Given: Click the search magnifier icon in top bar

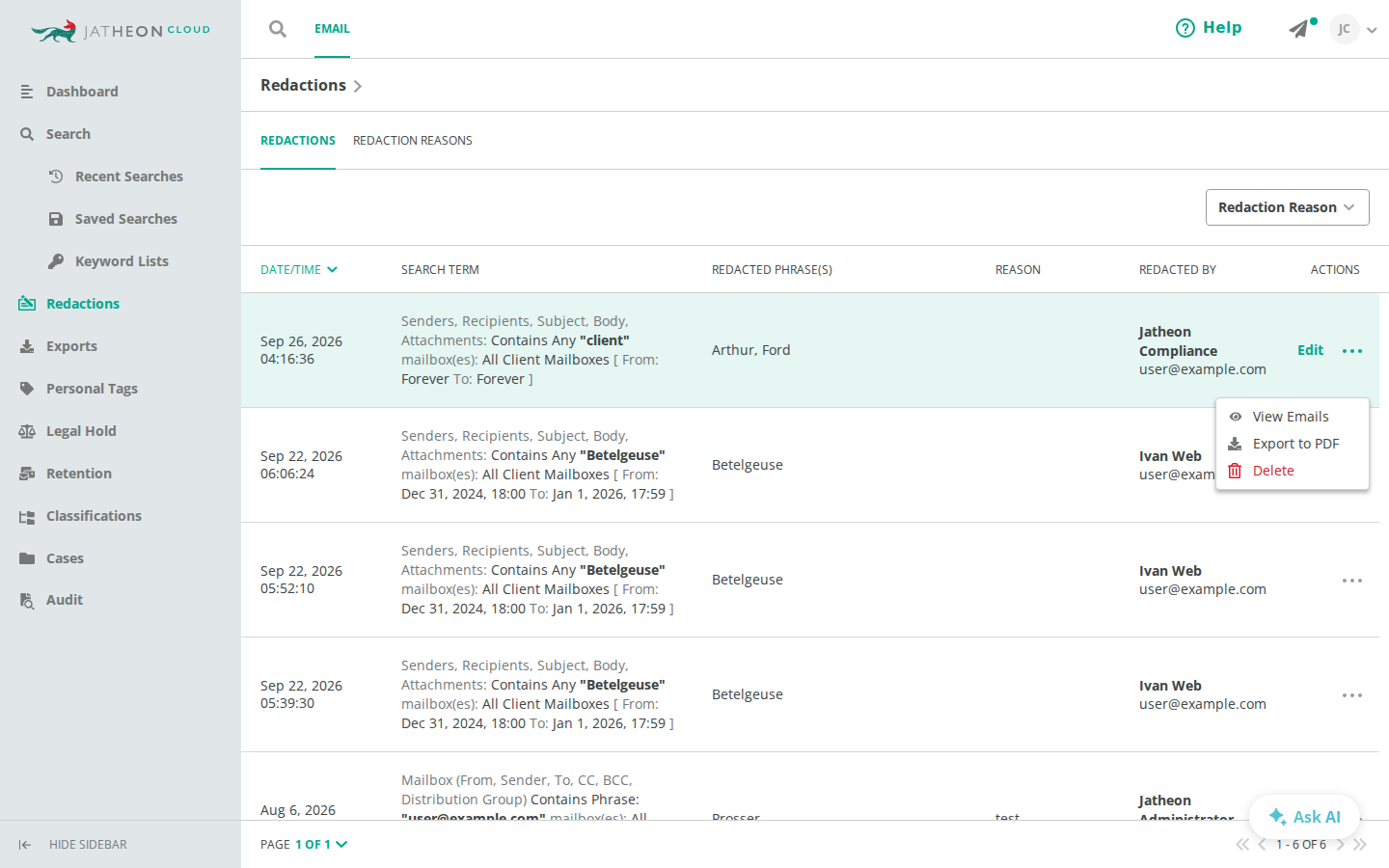Looking at the screenshot, I should point(278,29).
